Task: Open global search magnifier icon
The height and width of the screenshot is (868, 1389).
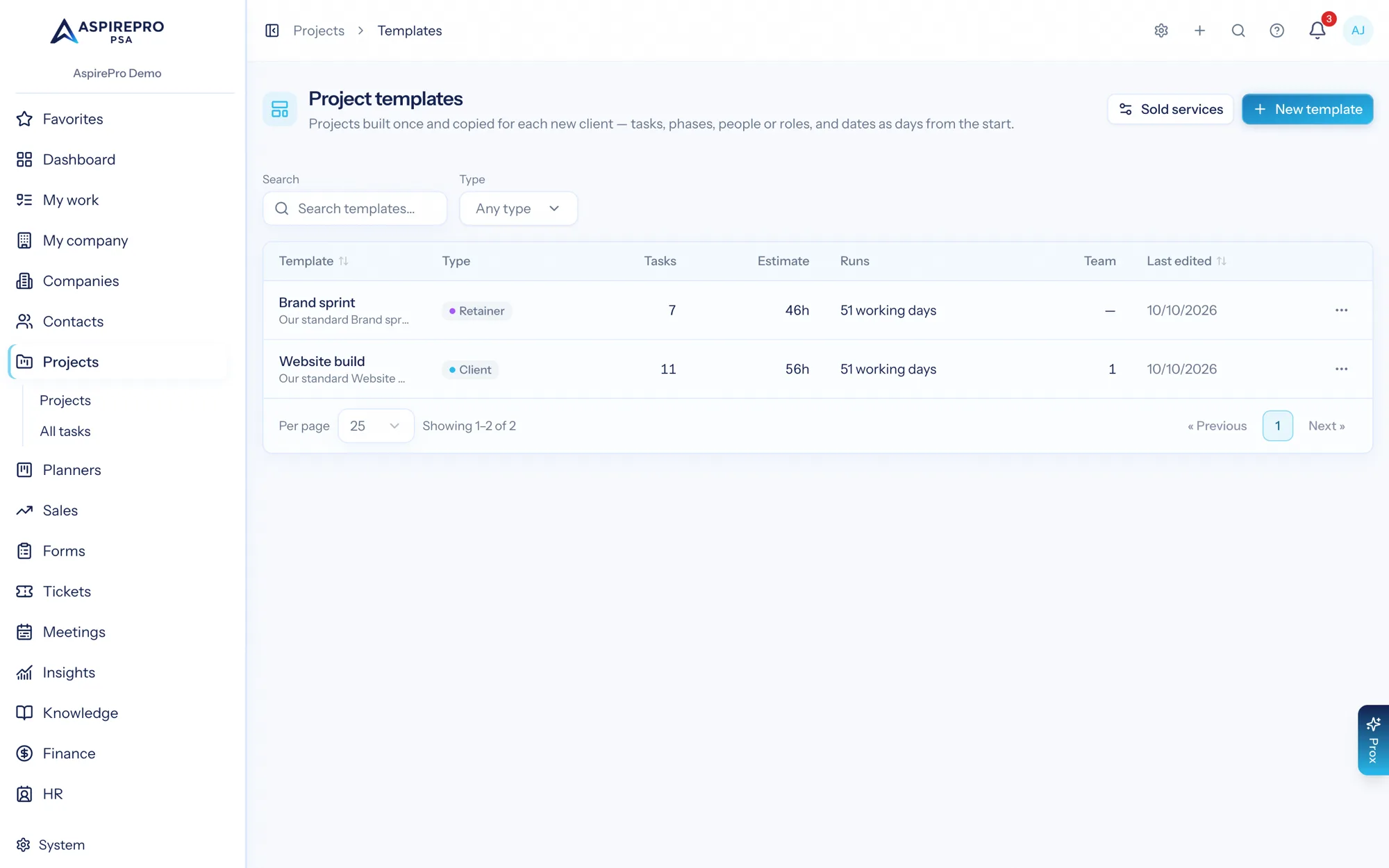Action: coord(1238,31)
